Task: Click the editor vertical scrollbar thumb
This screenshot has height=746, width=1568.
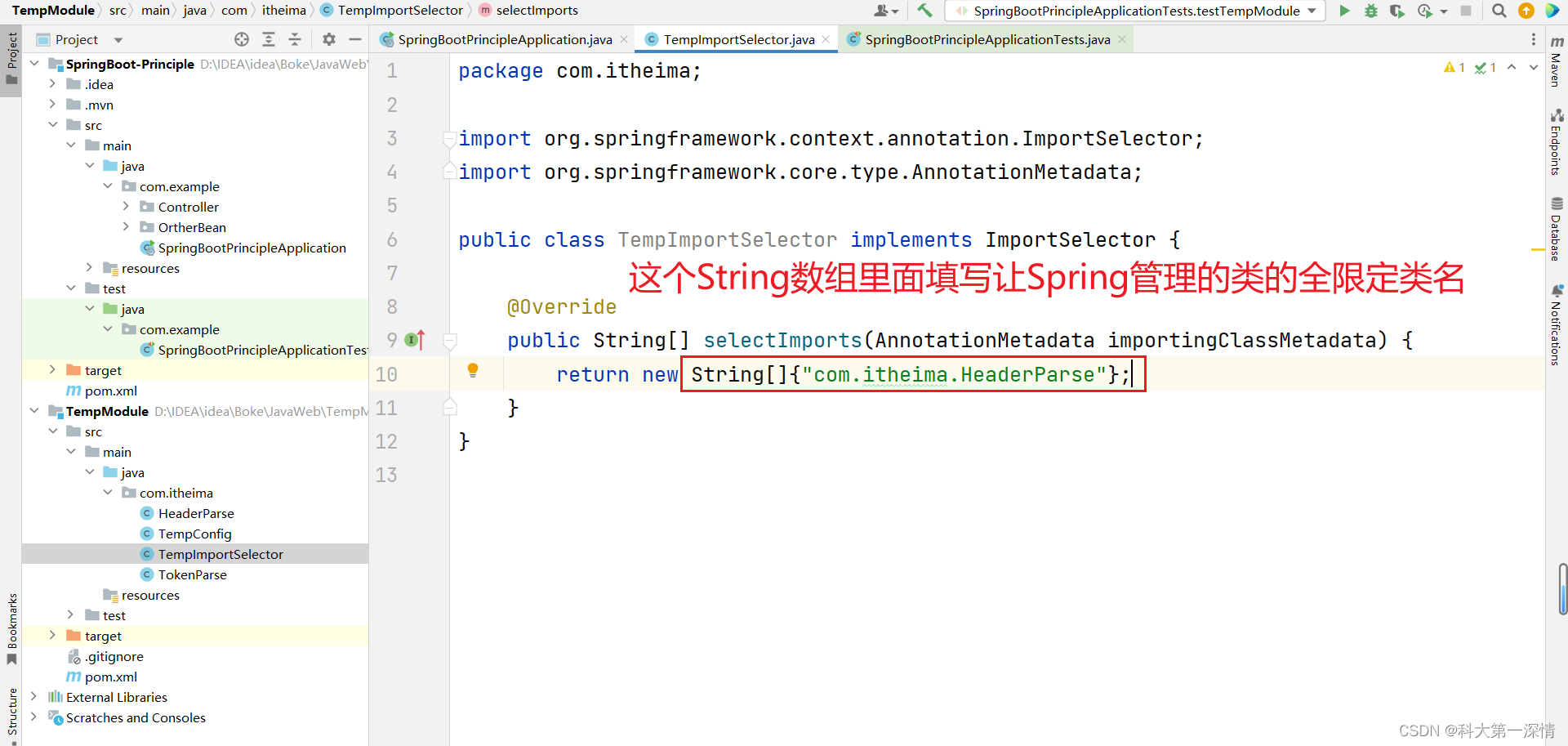Action: tap(1562, 588)
